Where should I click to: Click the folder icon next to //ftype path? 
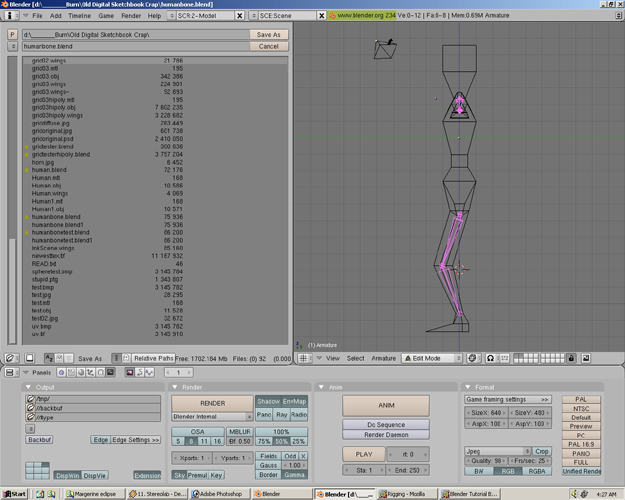pyautogui.click(x=30, y=417)
